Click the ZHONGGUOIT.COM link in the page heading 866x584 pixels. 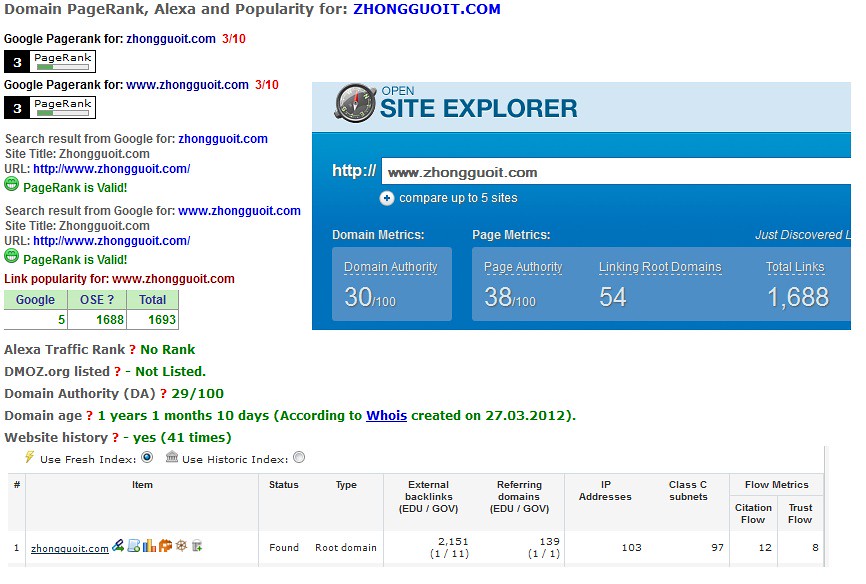click(427, 9)
